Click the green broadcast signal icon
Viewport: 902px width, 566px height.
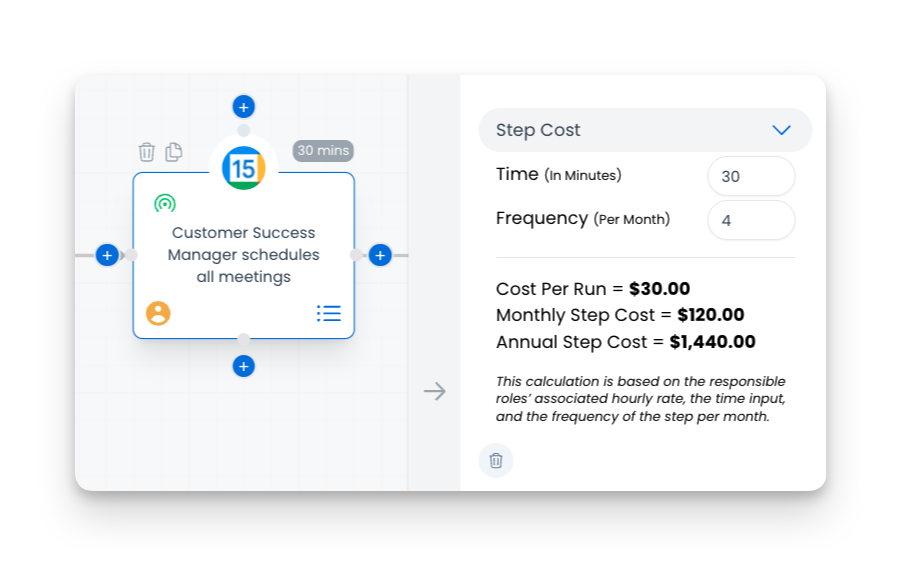(165, 204)
